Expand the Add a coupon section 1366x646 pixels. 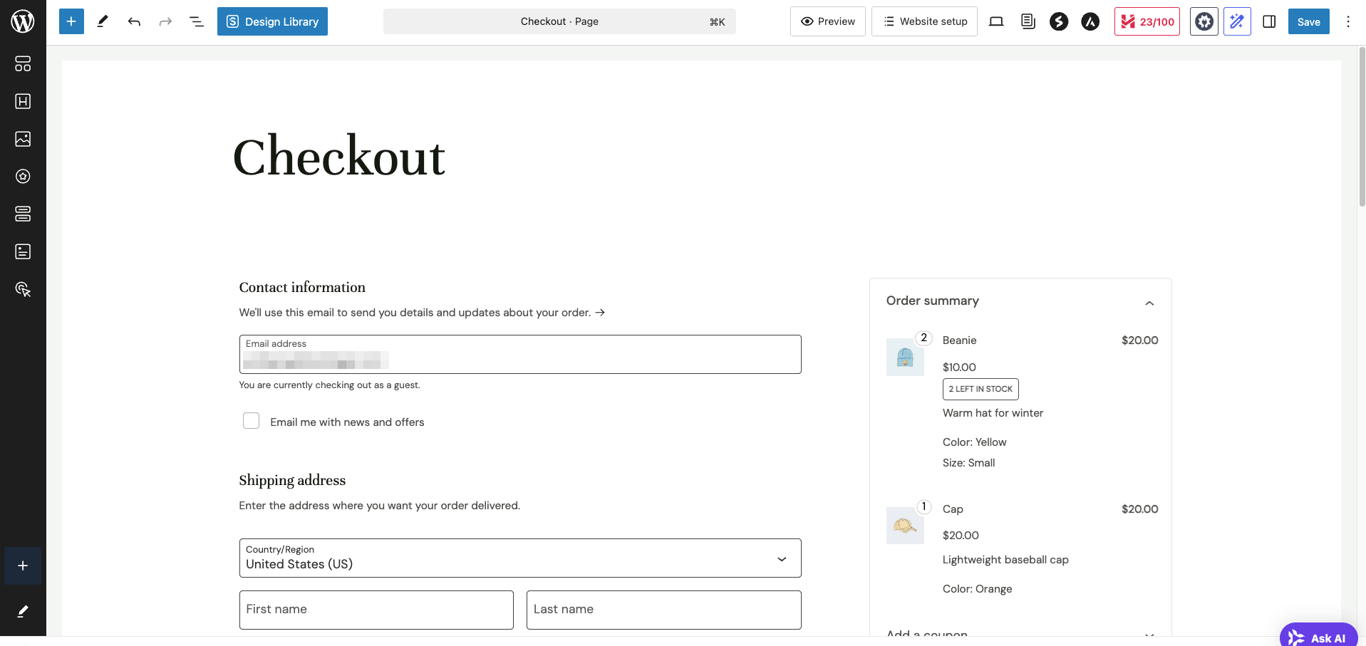pyautogui.click(x=1149, y=634)
